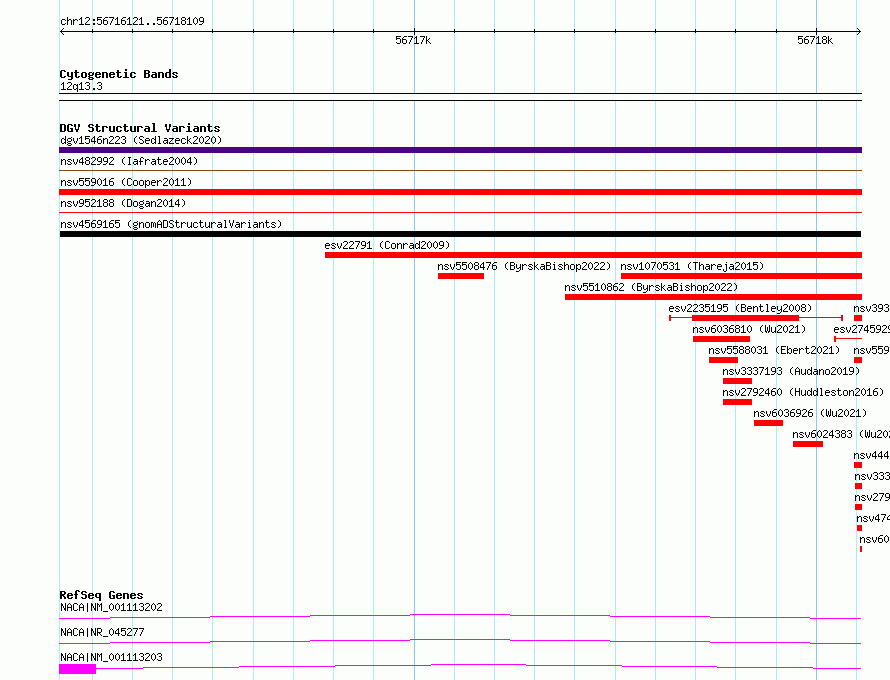Select the 12q13.3 band label

click(x=81, y=86)
